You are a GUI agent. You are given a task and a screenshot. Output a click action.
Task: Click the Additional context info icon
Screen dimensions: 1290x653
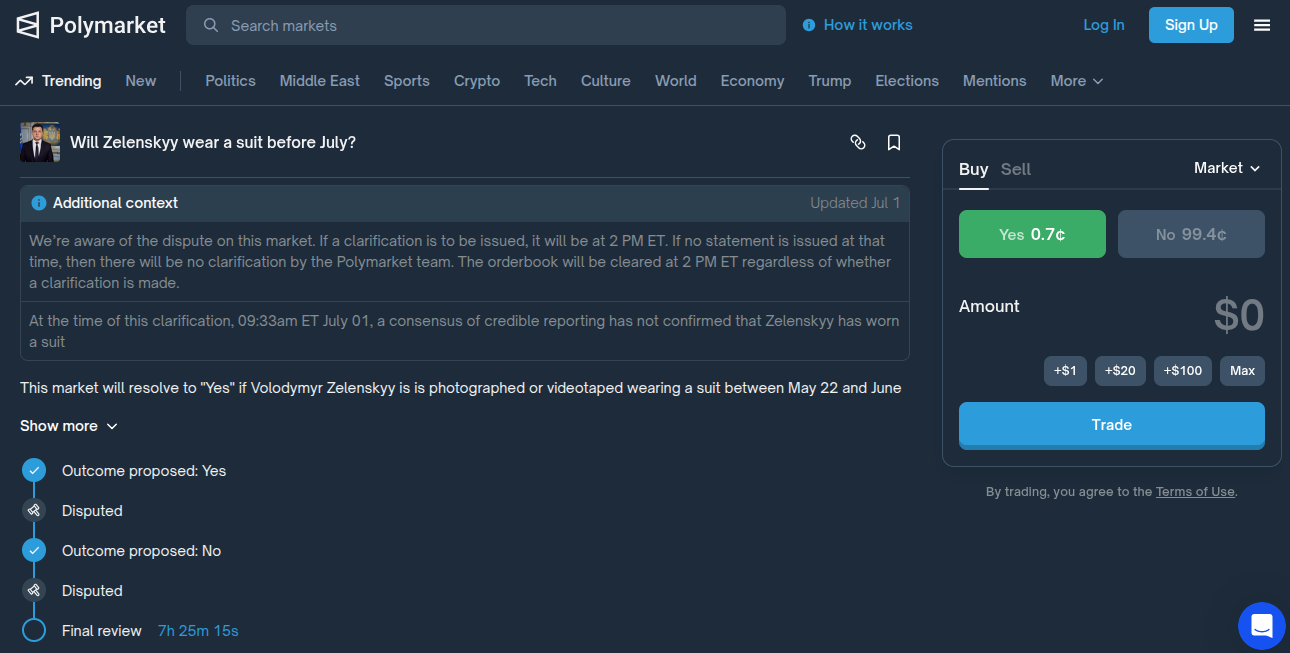click(39, 203)
